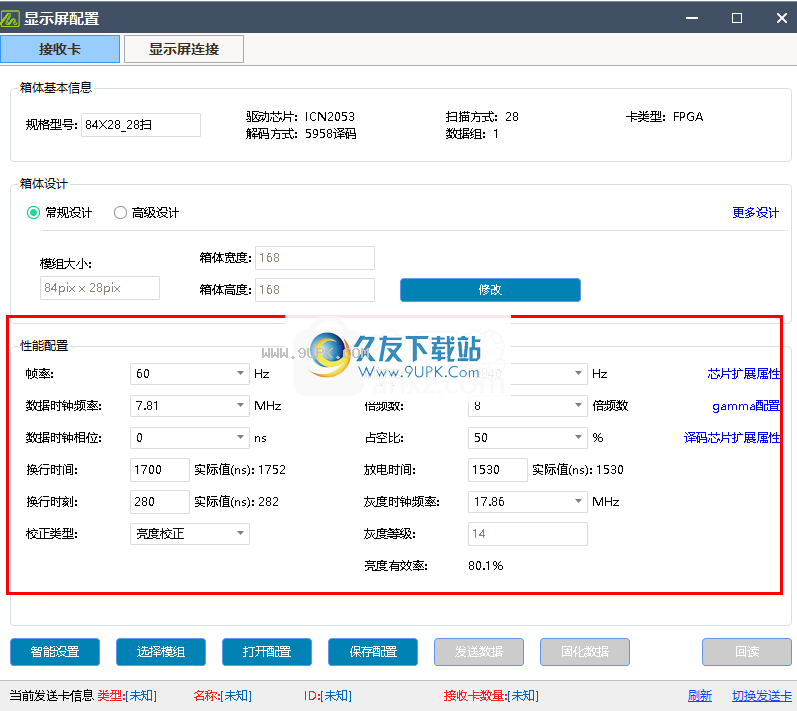Select the 换行时间 实际值(ns): 1752 text
This screenshot has height=711, width=797.
pyautogui.click(x=240, y=470)
